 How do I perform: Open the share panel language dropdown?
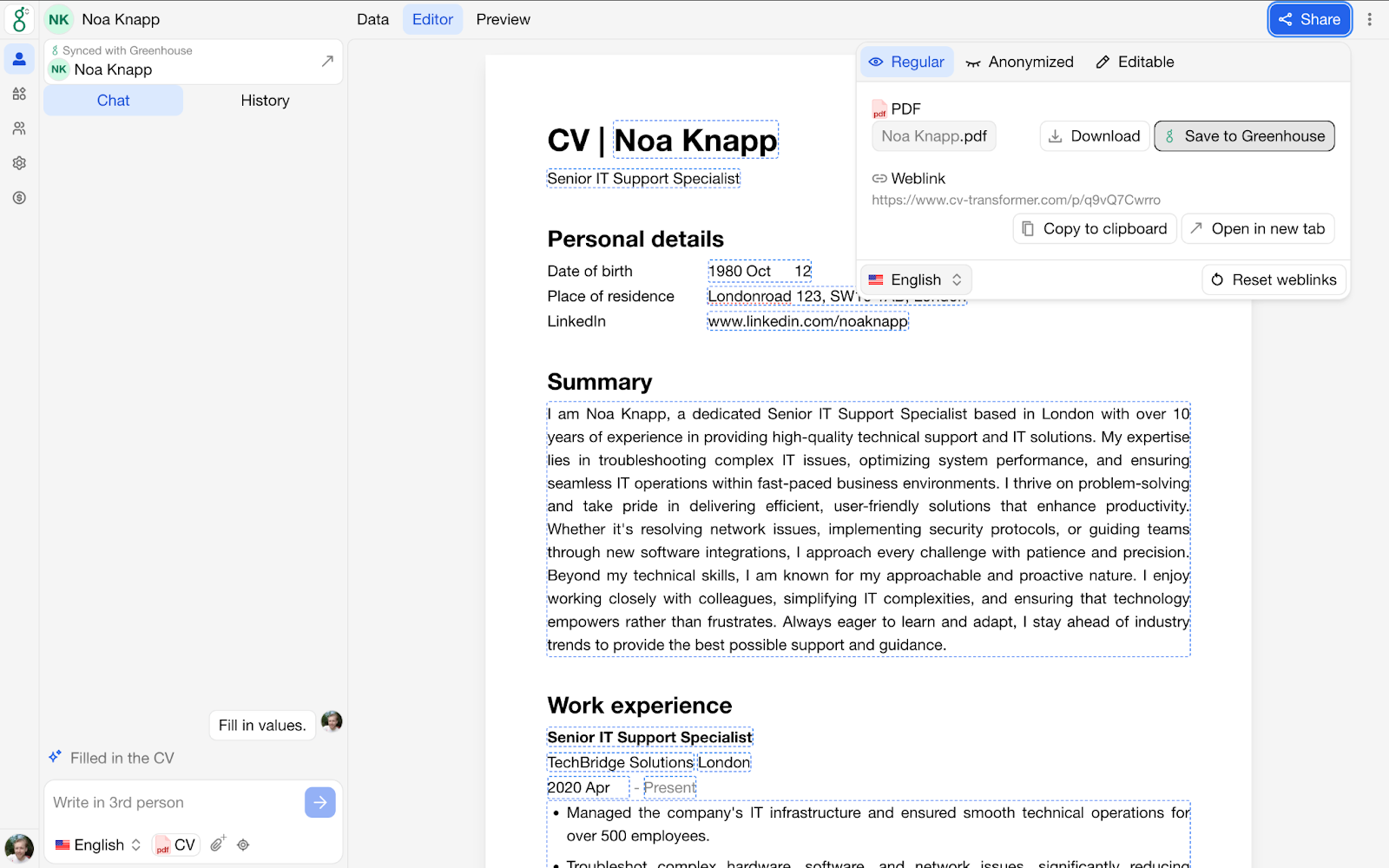[x=916, y=279]
